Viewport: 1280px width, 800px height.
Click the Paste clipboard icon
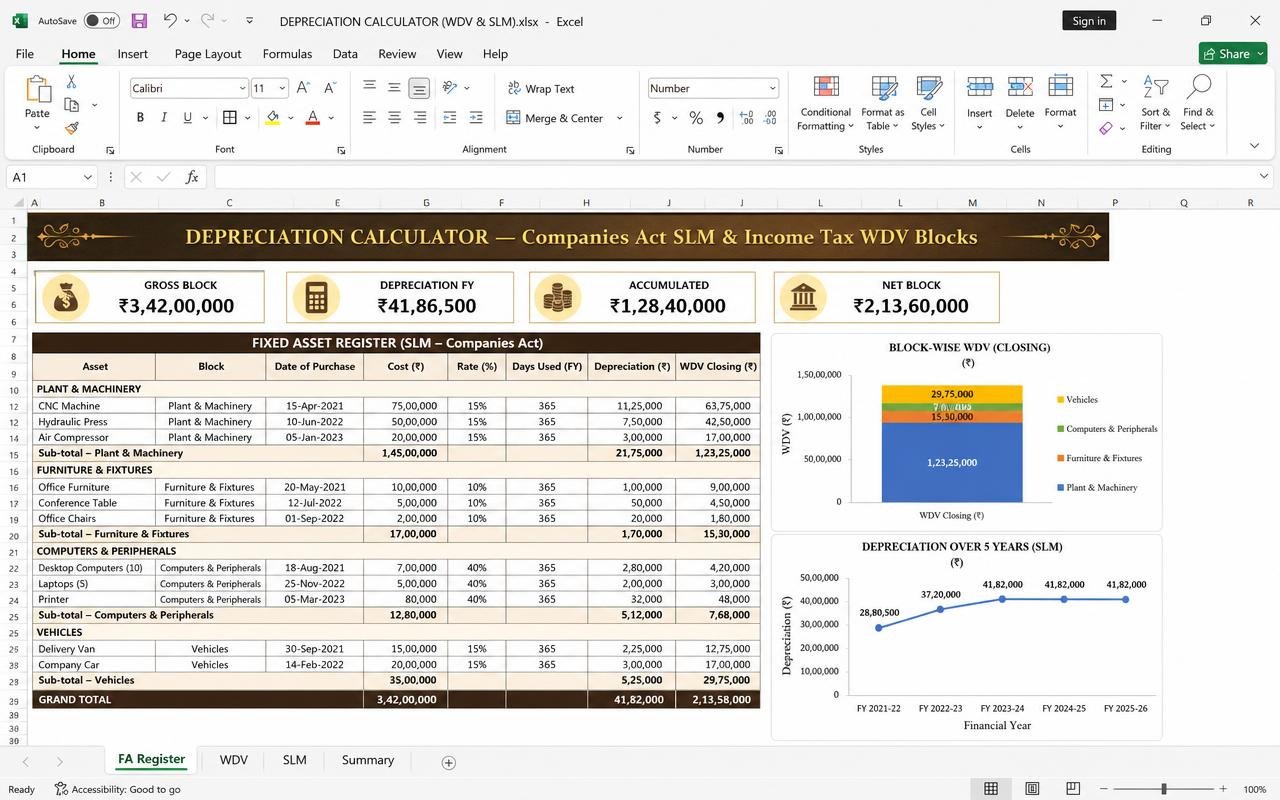click(x=37, y=90)
